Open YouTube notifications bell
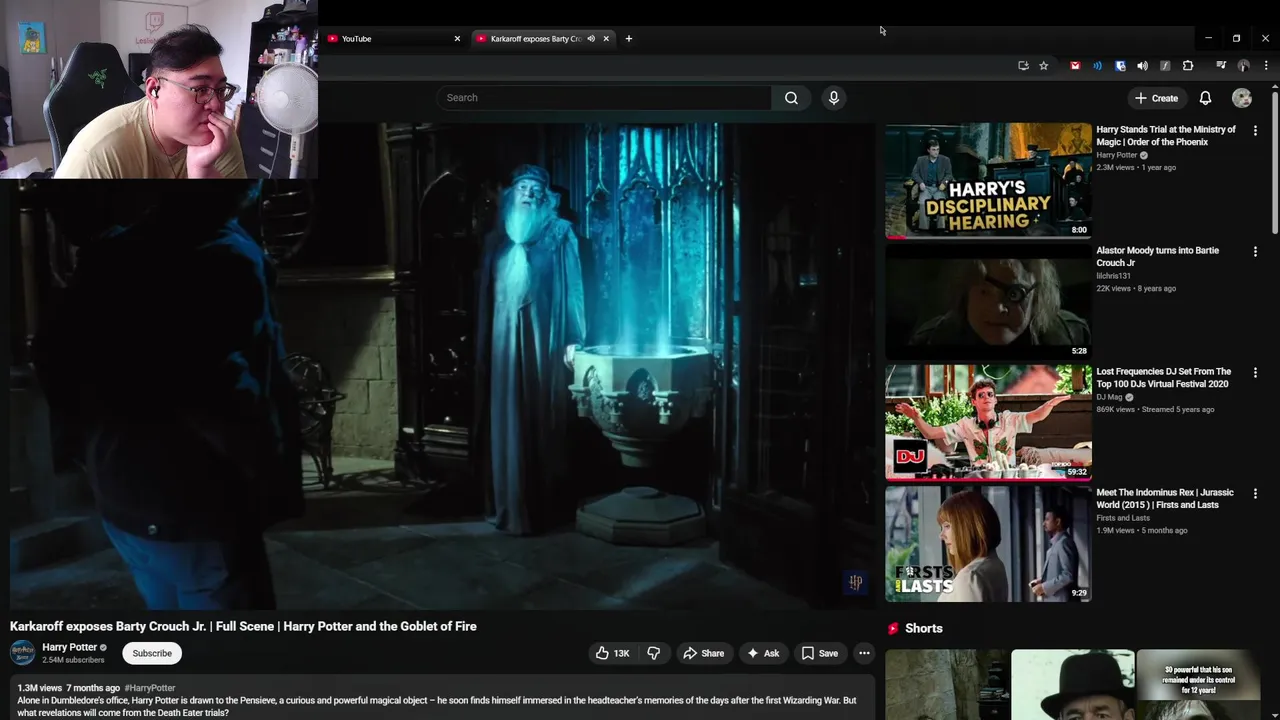 tap(1205, 98)
